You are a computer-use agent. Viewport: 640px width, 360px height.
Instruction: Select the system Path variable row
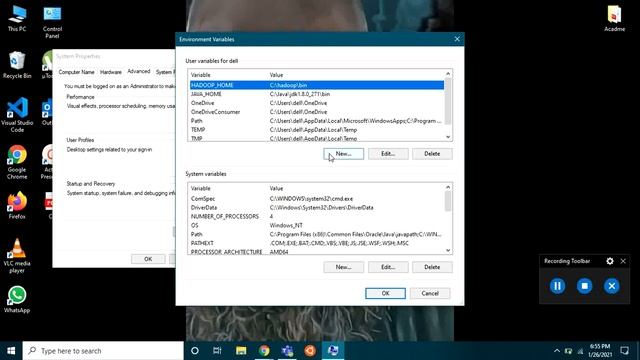(317, 234)
